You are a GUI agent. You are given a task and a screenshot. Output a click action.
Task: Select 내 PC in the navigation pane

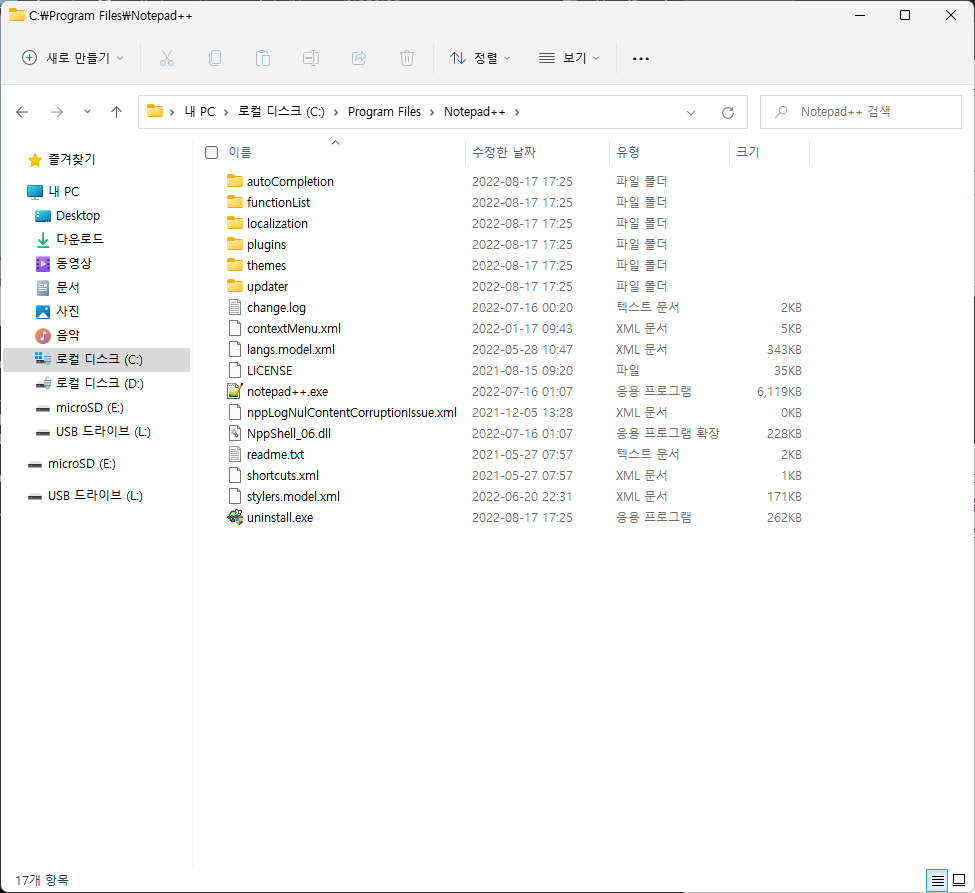(x=53, y=192)
